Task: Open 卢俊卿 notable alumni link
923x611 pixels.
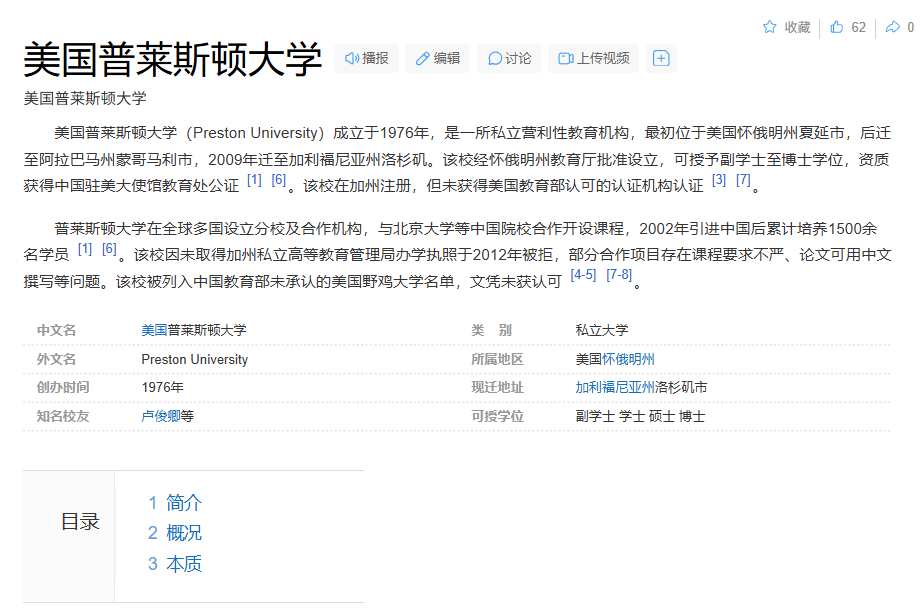Action: point(161,416)
